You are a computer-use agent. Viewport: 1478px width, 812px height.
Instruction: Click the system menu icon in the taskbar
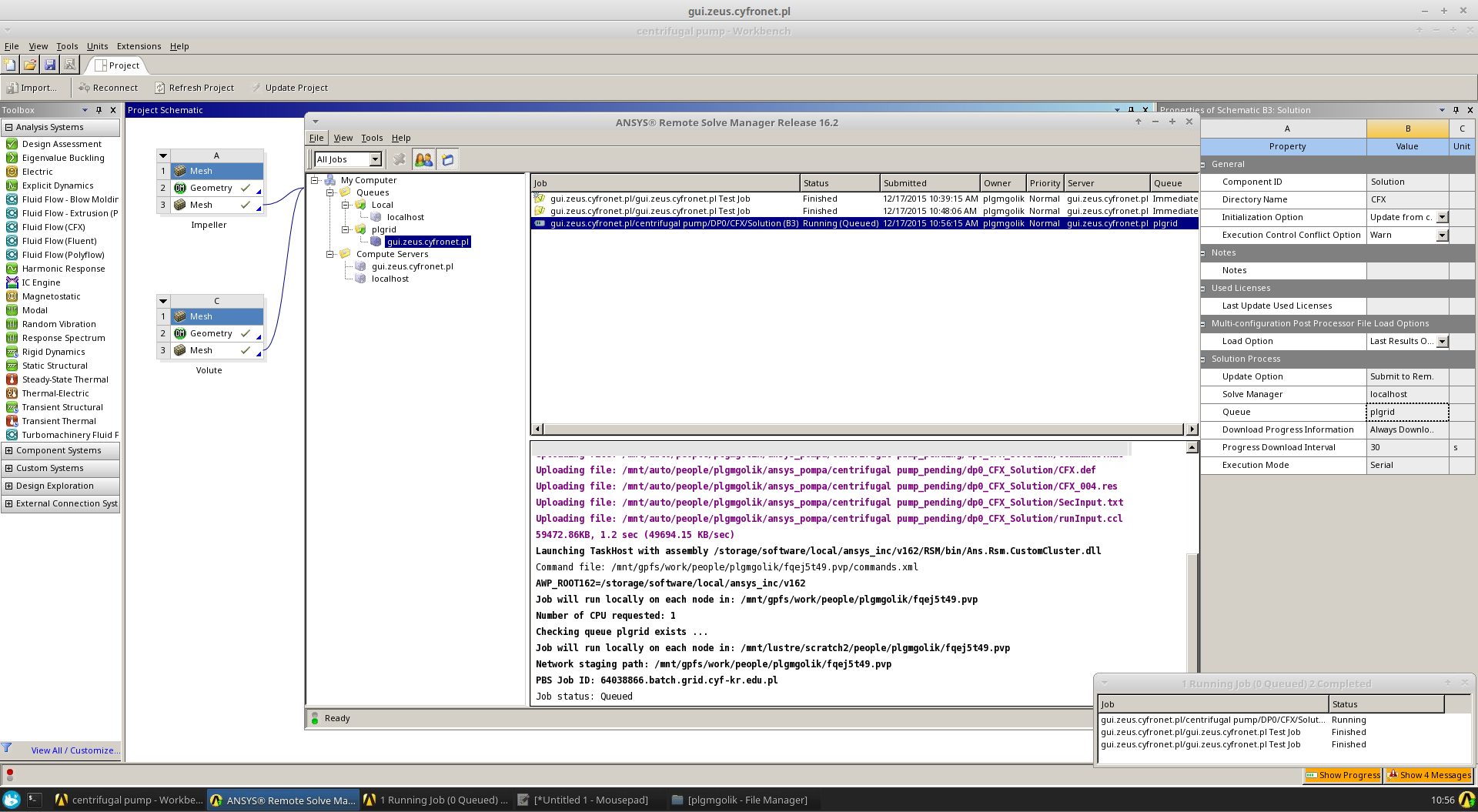click(x=12, y=800)
